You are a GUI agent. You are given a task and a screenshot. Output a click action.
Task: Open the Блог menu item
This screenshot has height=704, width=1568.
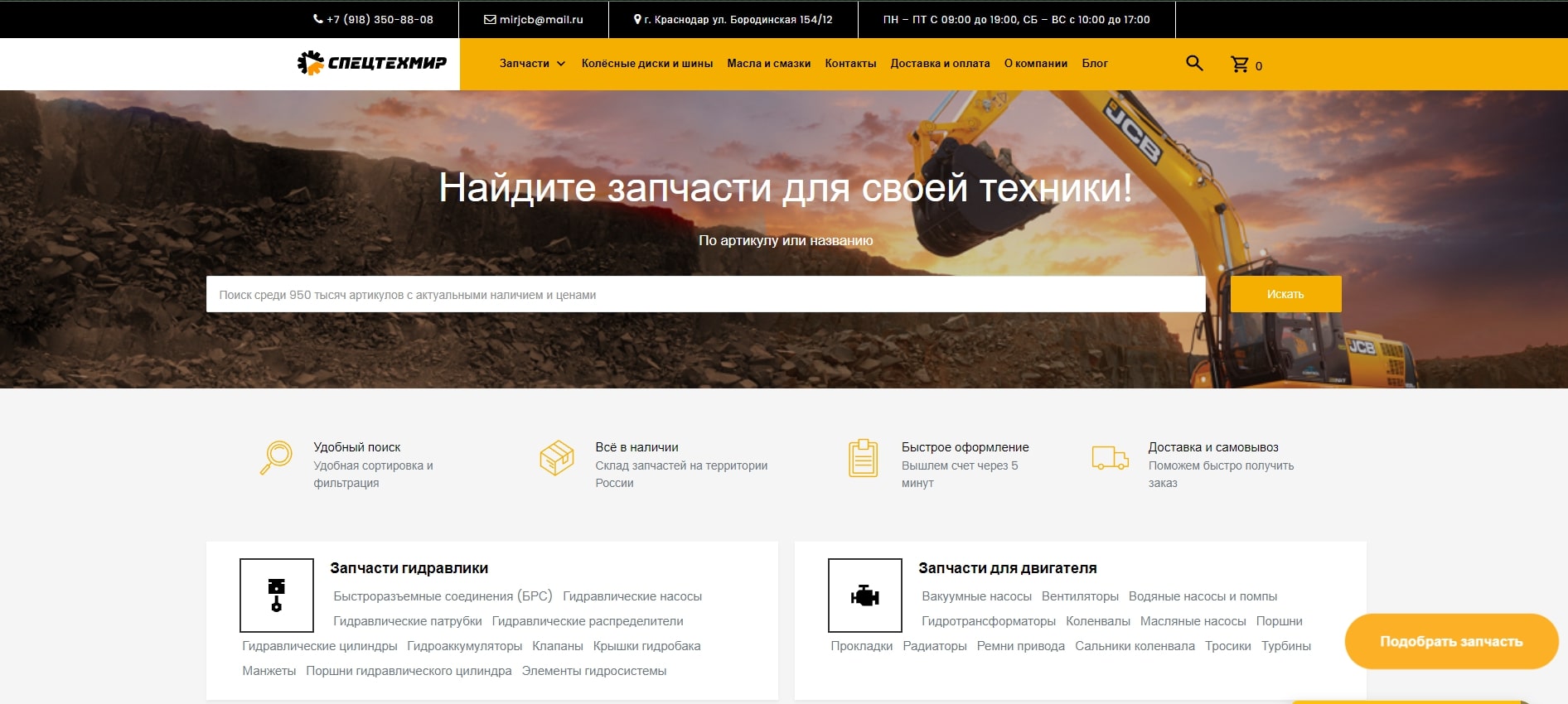point(1095,63)
